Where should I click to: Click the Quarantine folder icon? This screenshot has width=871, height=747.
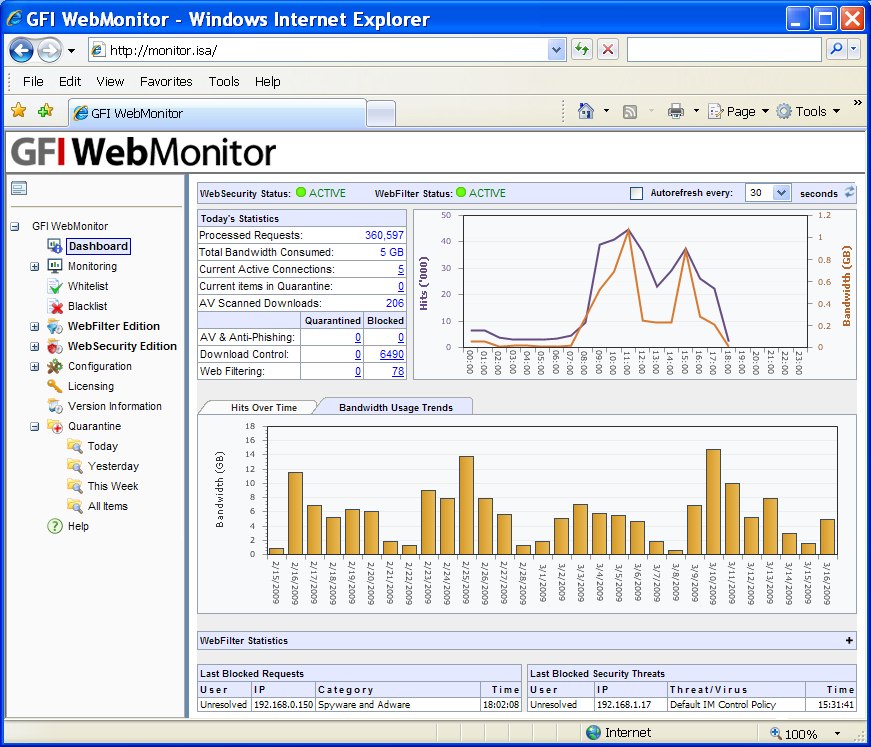point(54,426)
